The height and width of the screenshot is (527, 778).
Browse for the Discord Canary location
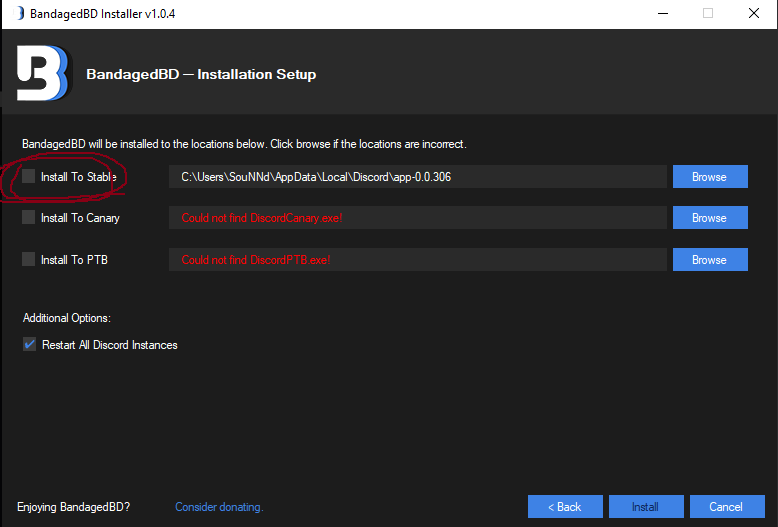coord(709,217)
